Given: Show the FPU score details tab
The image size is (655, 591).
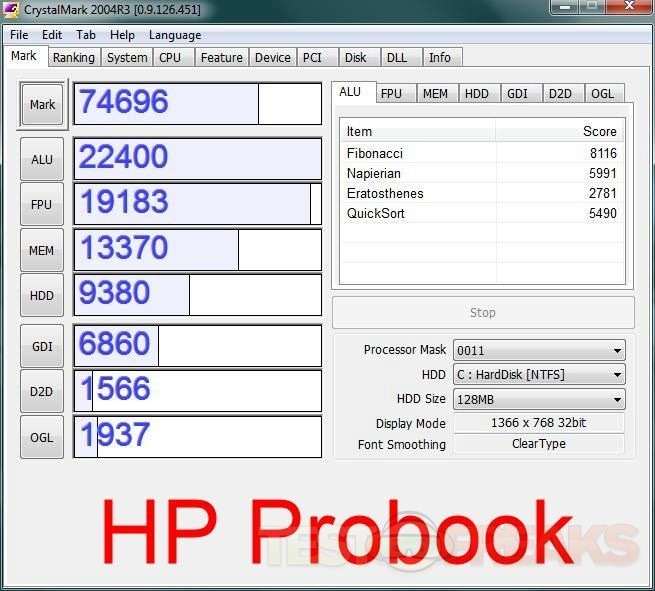Looking at the screenshot, I should click(391, 94).
